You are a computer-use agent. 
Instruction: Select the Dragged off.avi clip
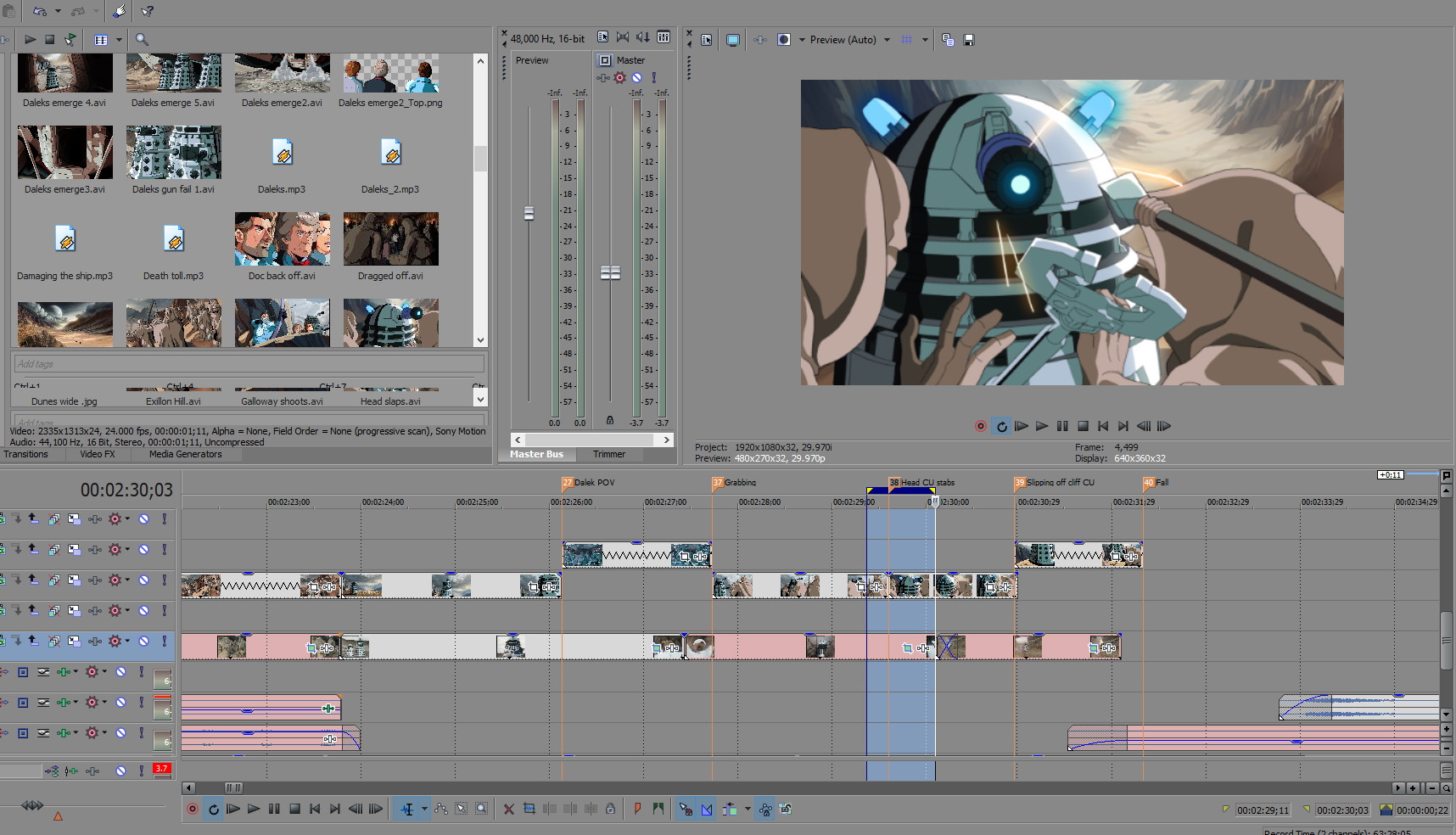coord(390,238)
